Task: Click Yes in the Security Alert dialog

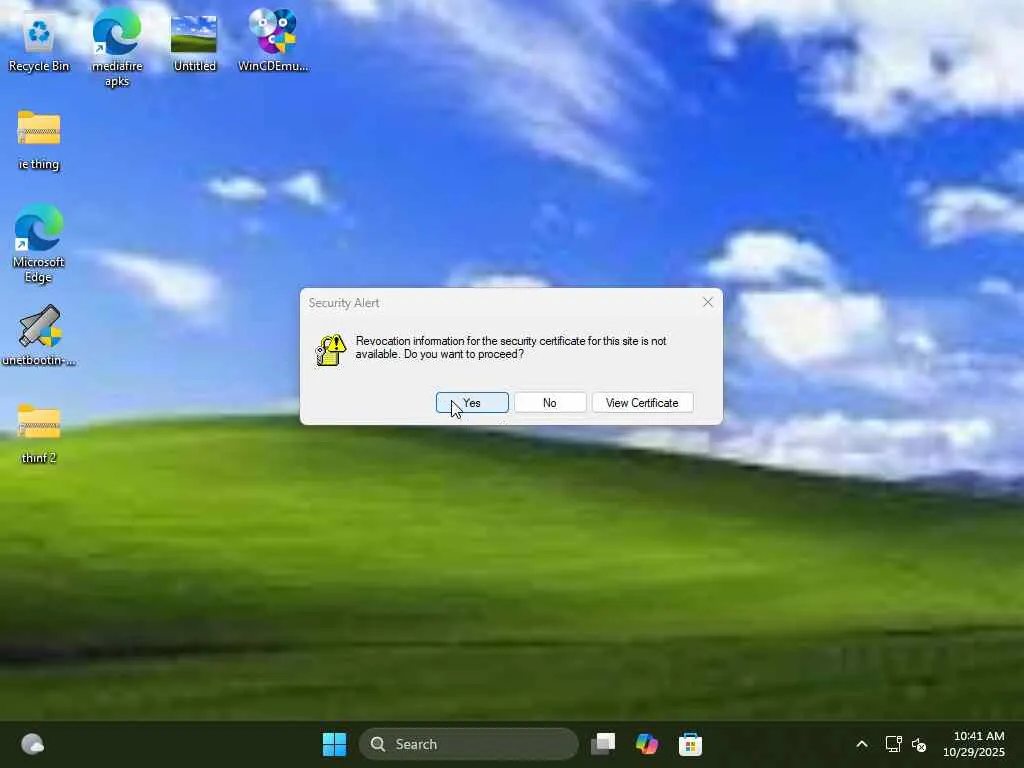Action: point(472,403)
